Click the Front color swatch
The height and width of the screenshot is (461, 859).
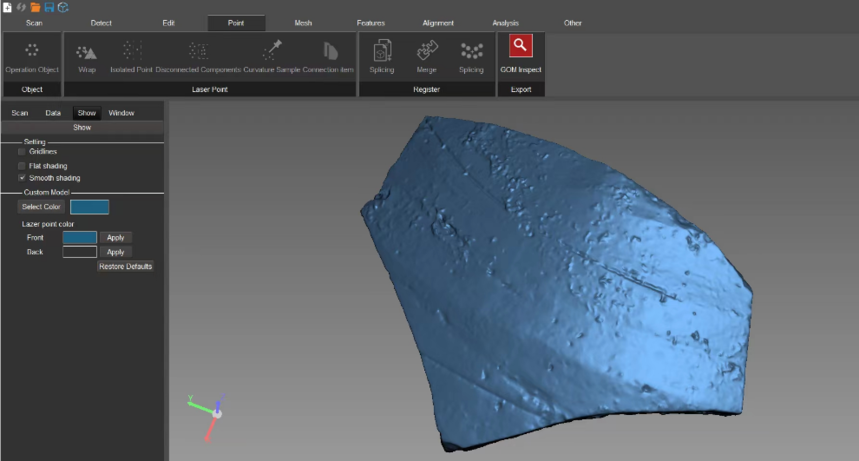79,237
